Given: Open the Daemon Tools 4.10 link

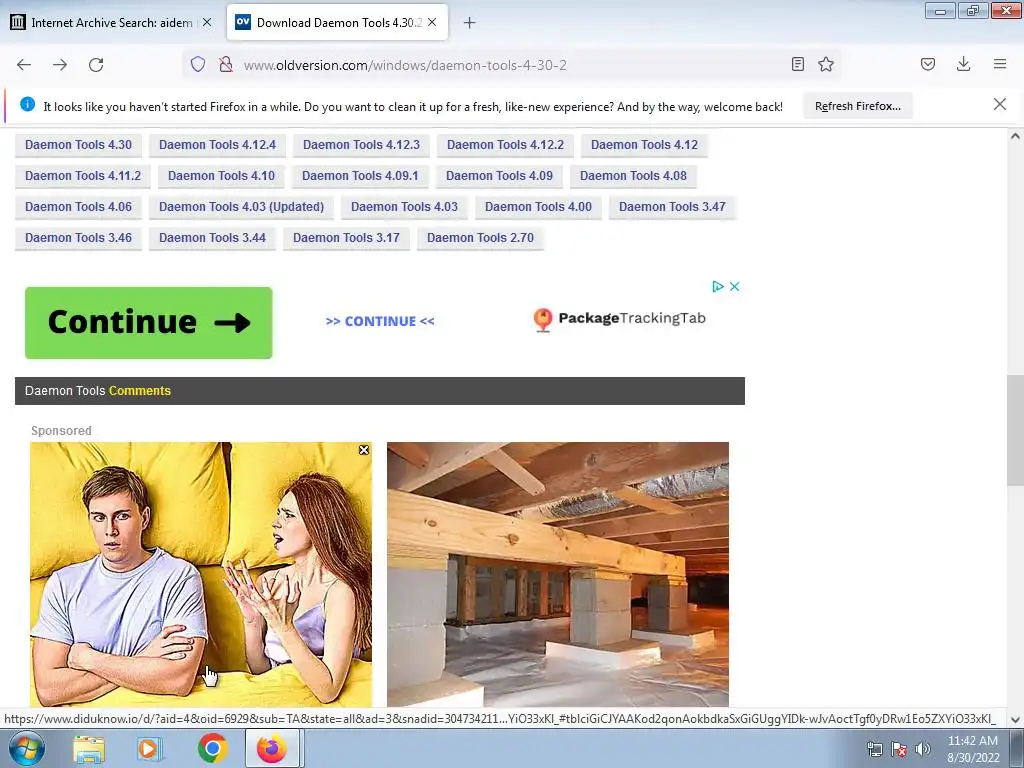Looking at the screenshot, I should tap(221, 176).
